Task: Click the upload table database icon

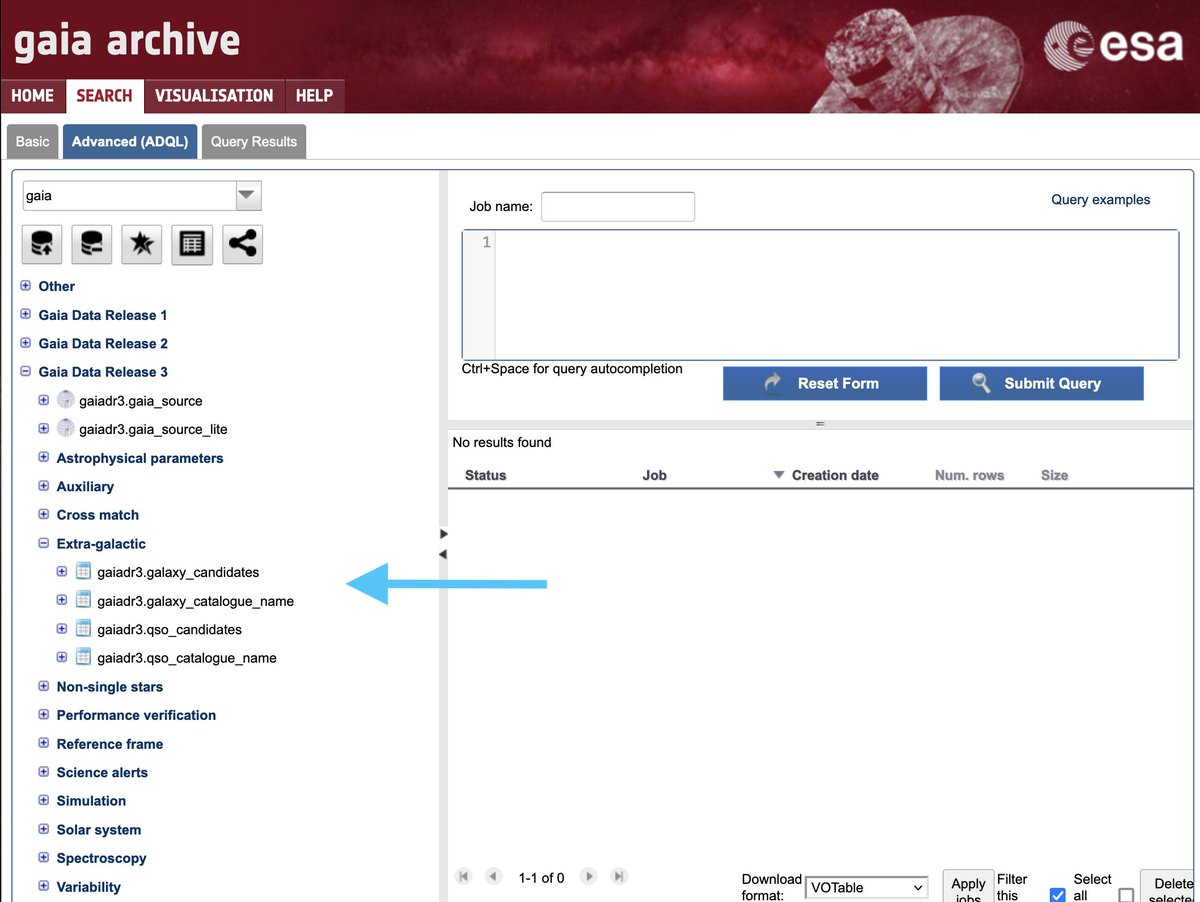Action: [42, 244]
